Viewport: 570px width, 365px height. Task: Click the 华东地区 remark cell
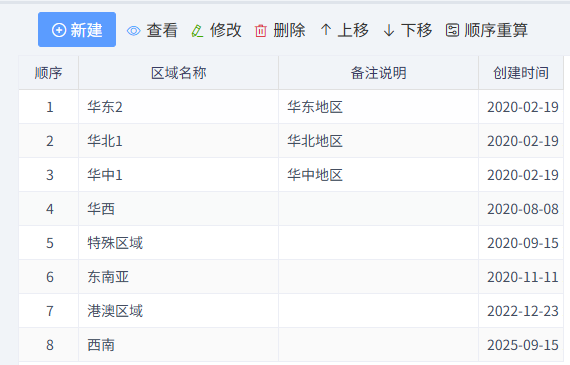point(378,107)
